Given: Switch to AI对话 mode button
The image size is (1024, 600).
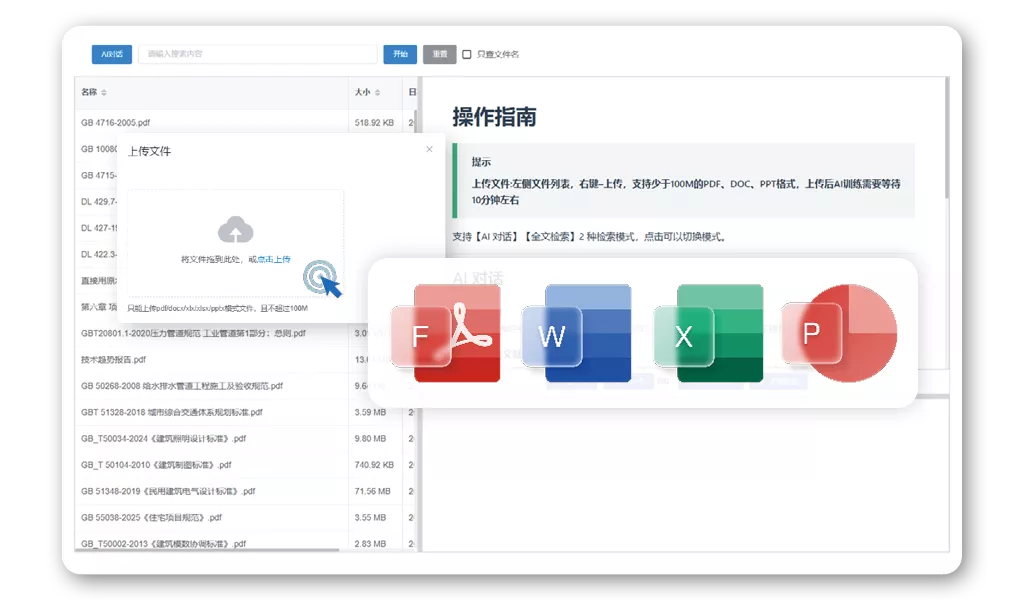Looking at the screenshot, I should tap(112, 54).
